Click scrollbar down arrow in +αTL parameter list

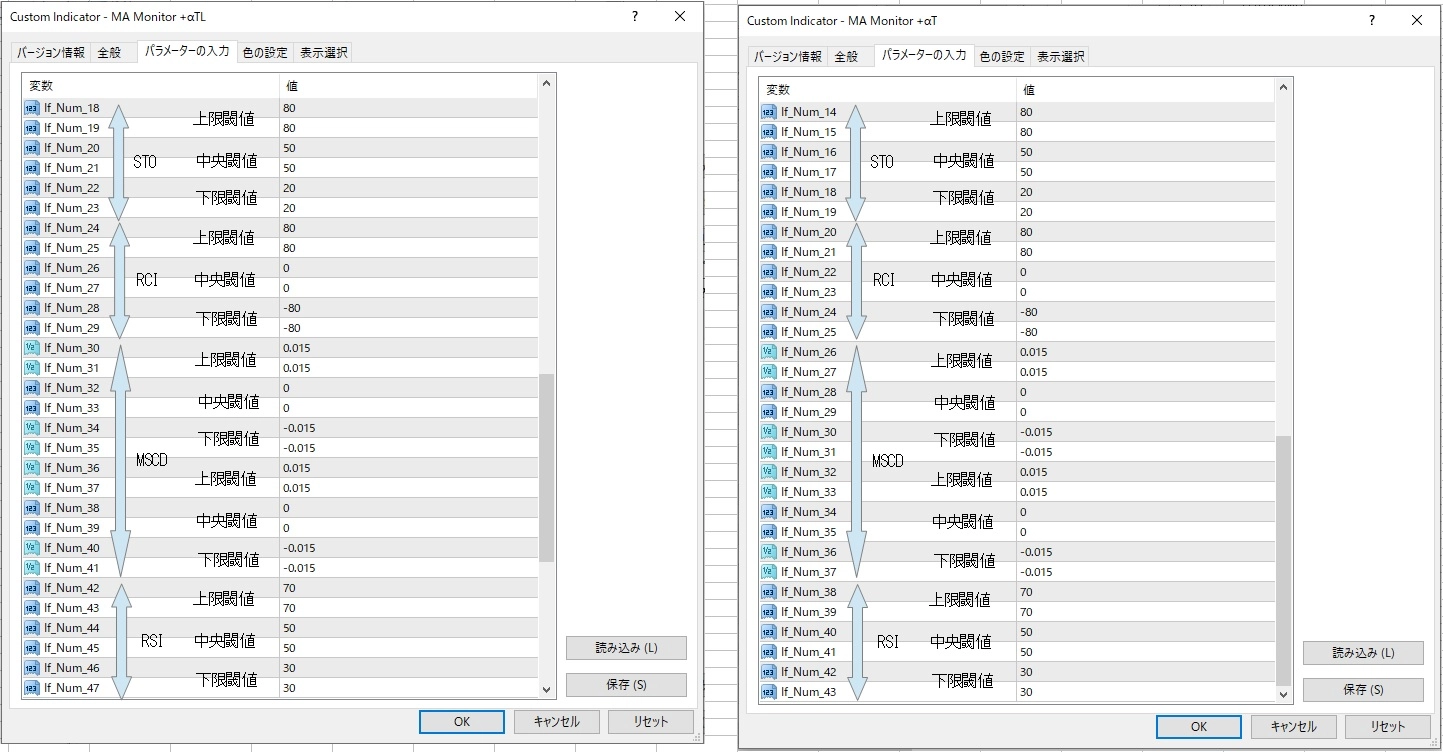546,689
